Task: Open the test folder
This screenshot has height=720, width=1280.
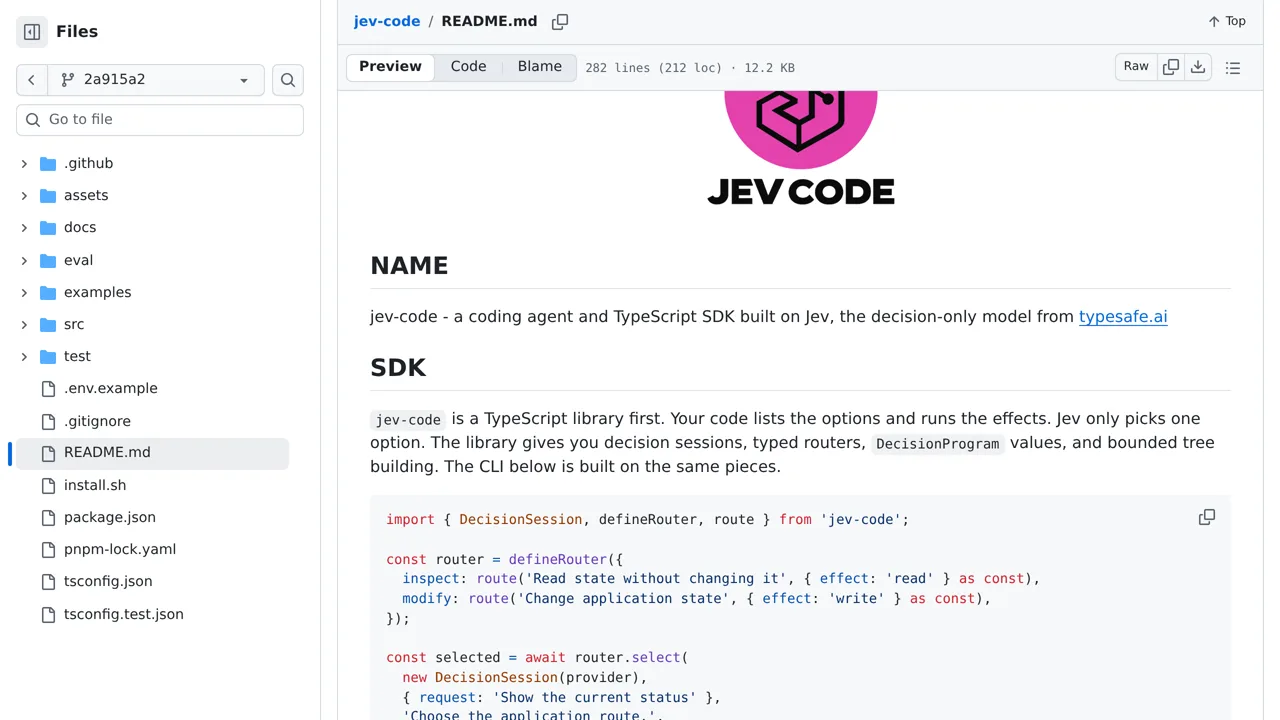Action: [77, 356]
